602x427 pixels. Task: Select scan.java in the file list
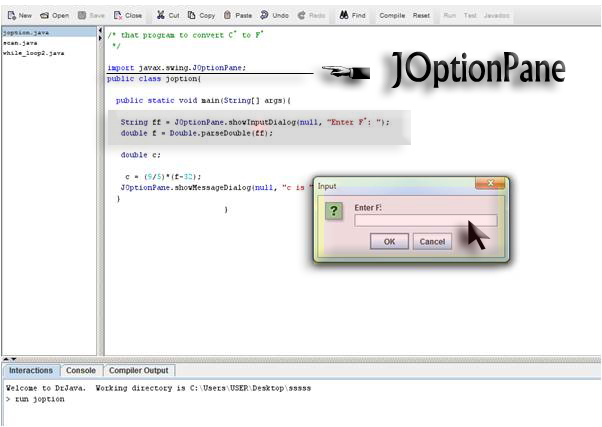pyautogui.click(x=20, y=43)
